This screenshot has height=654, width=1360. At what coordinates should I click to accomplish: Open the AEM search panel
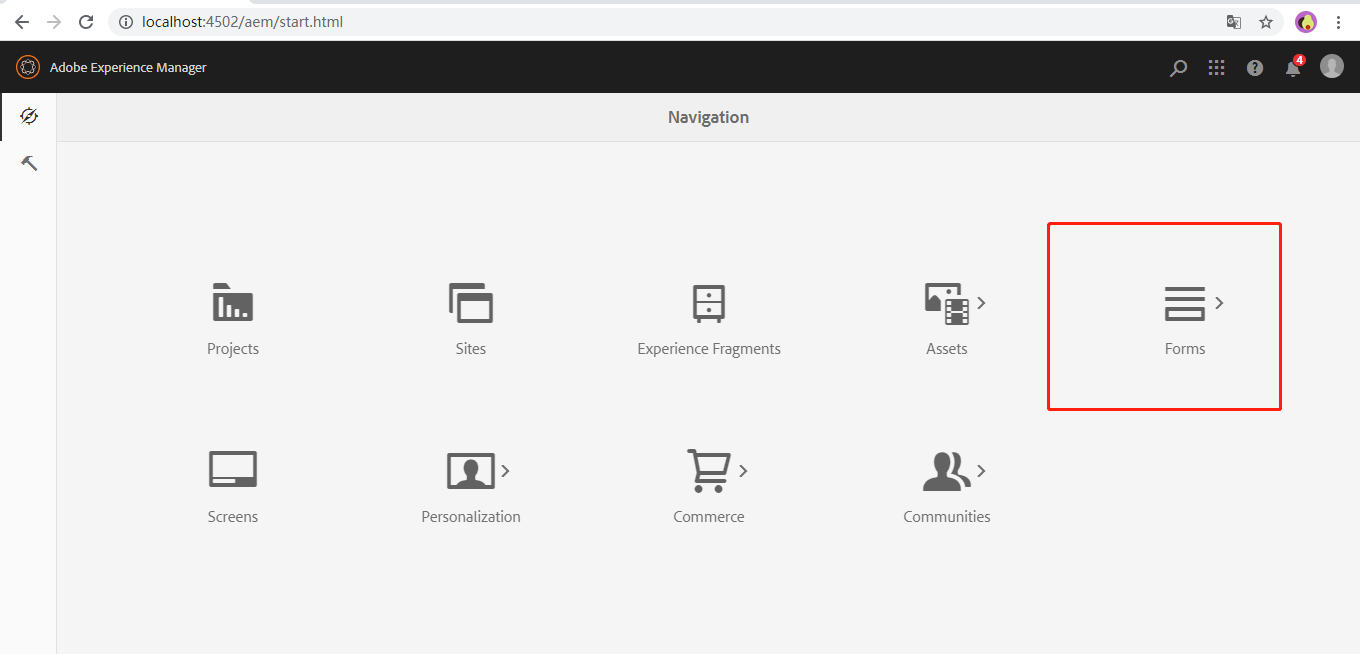[1178, 67]
